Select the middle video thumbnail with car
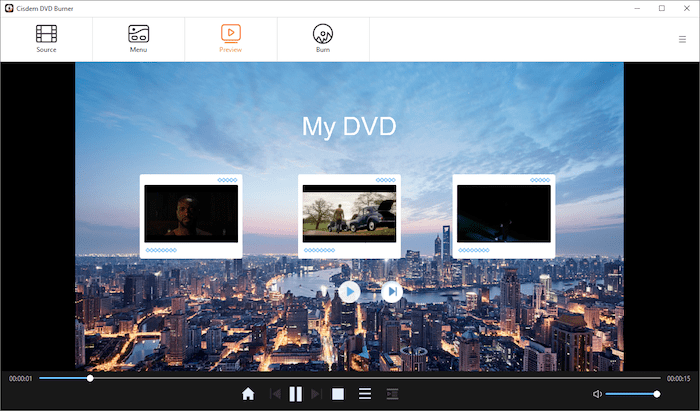 pyautogui.click(x=349, y=214)
